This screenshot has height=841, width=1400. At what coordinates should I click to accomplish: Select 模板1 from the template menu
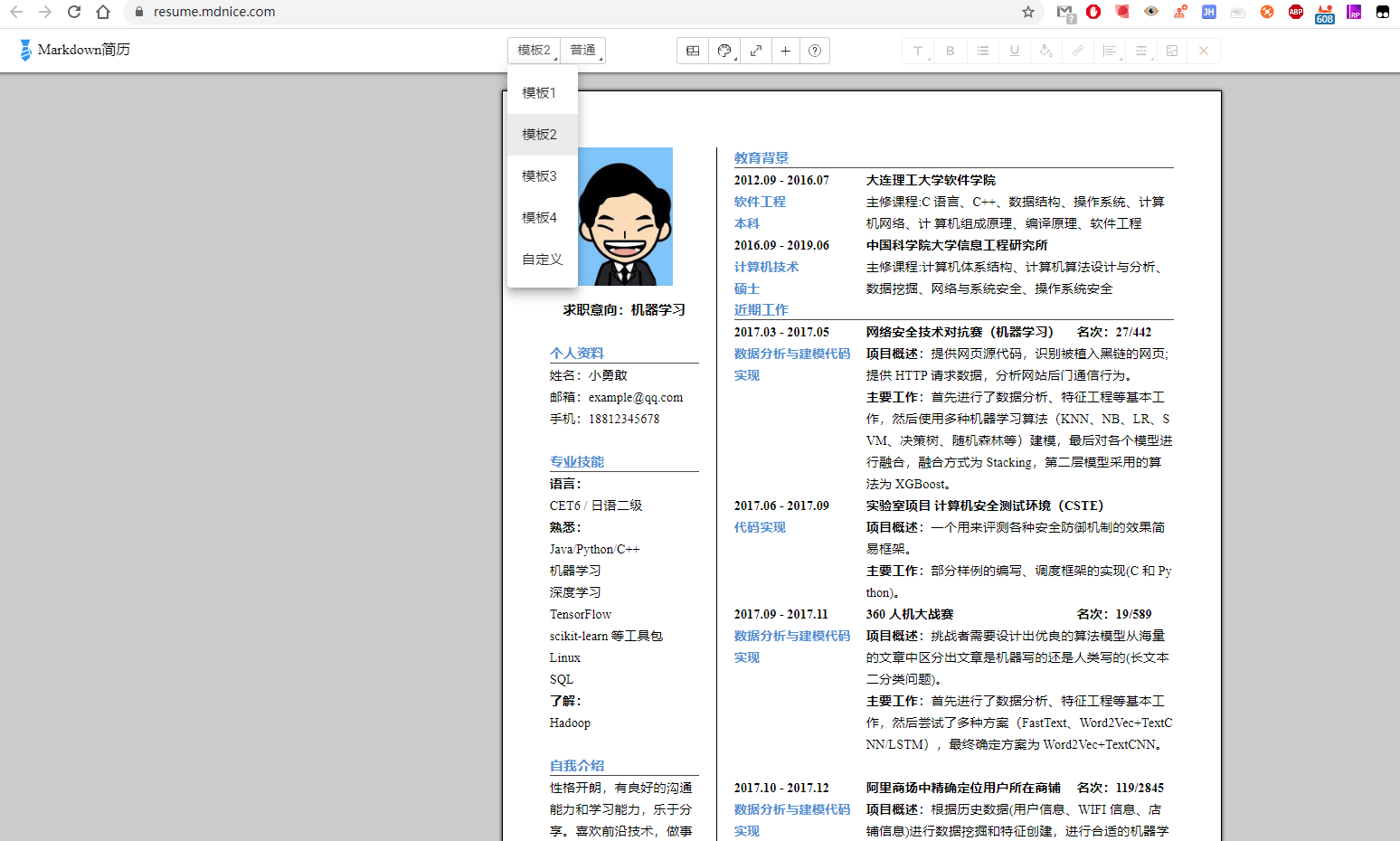click(541, 91)
